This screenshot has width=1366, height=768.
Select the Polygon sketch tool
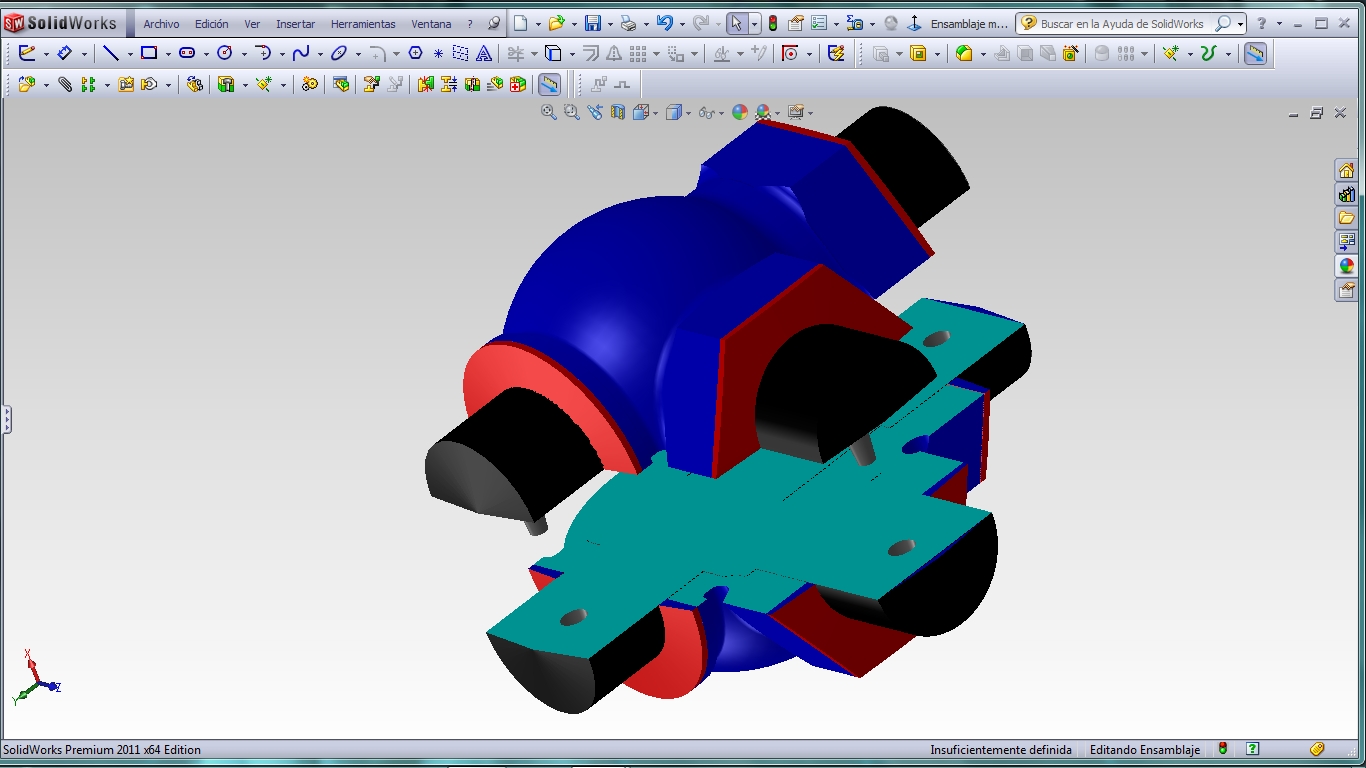point(416,54)
